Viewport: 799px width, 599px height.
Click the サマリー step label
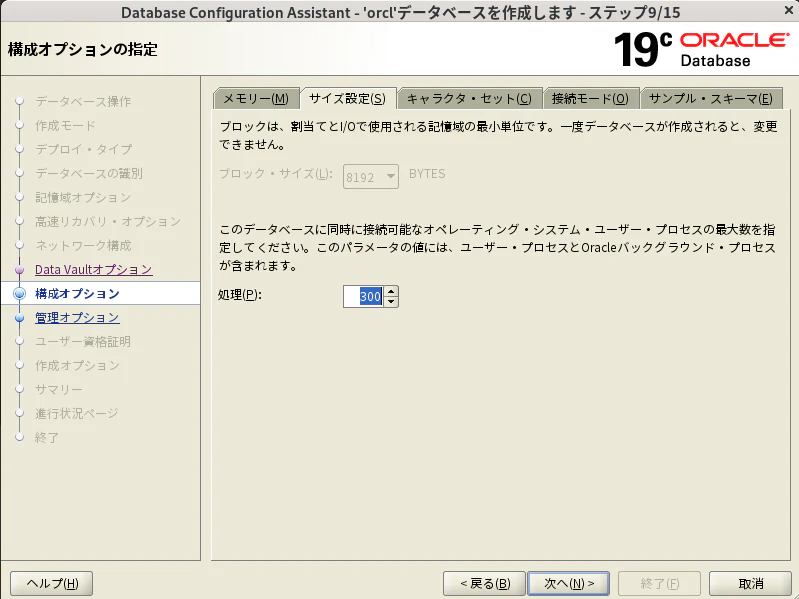(59, 389)
